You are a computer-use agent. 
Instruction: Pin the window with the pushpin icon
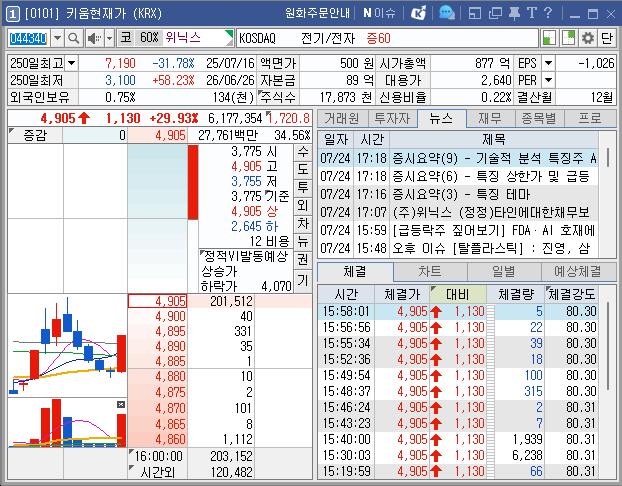coord(514,14)
